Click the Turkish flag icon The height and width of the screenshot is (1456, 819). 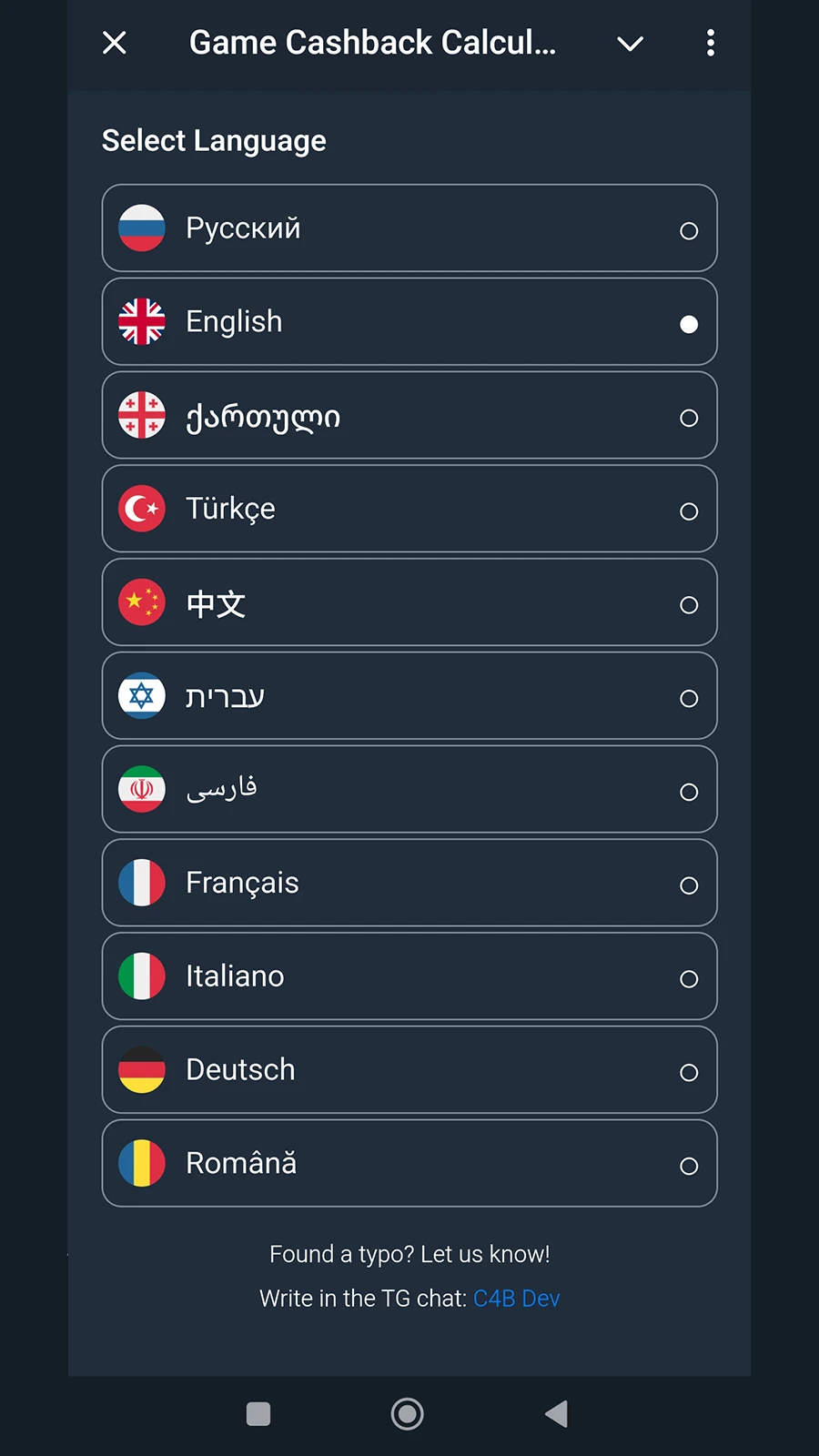point(142,509)
